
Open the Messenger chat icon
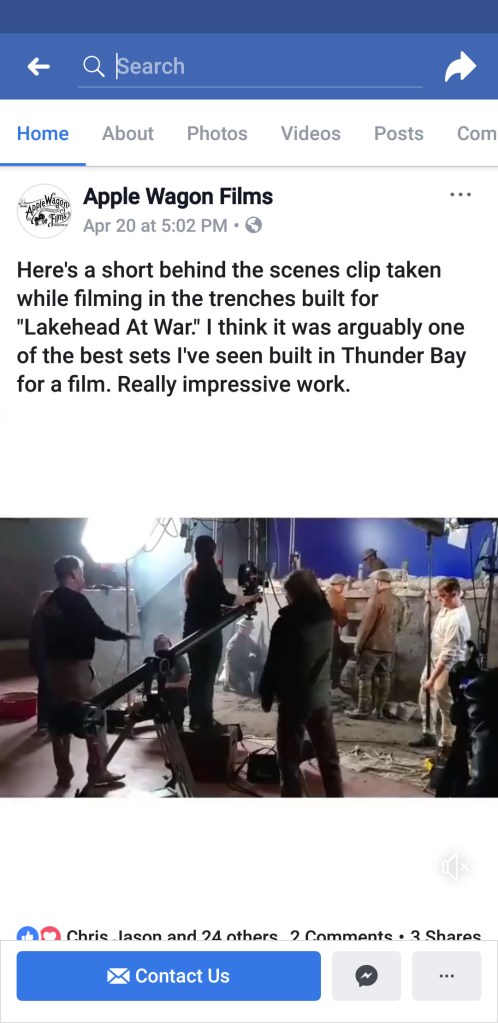(x=367, y=976)
